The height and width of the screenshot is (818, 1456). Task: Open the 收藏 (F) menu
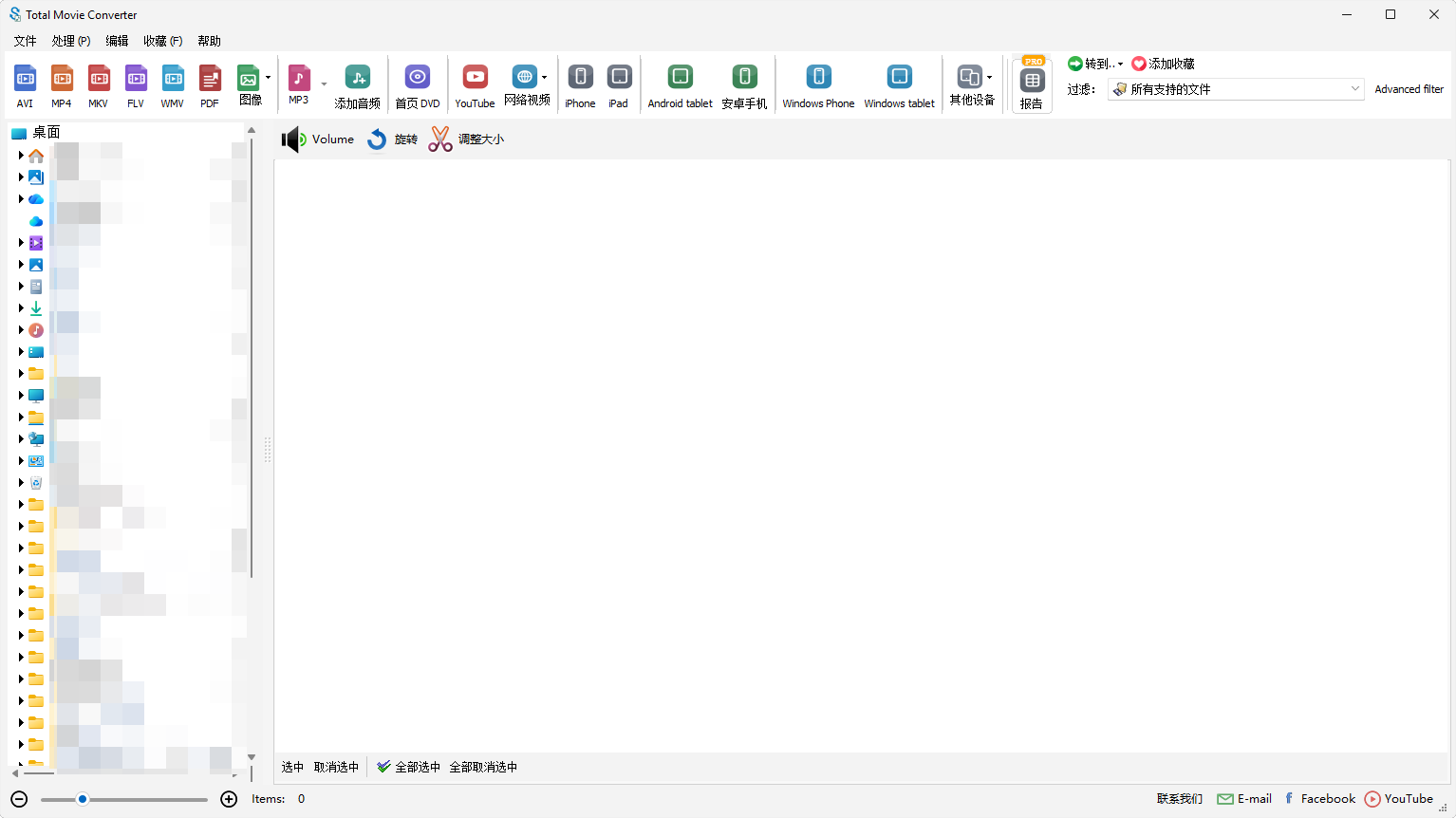tap(162, 41)
